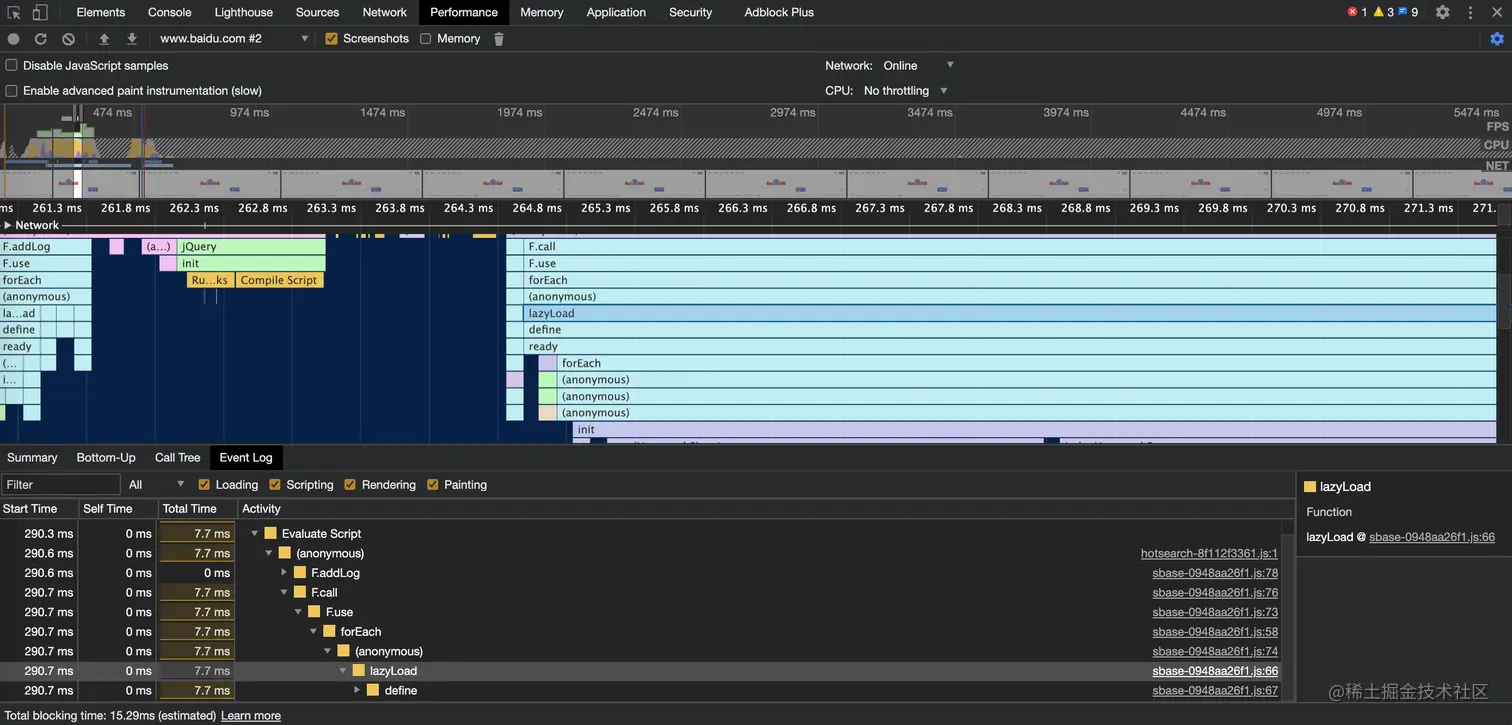Open the CPU No throttling dropdown
This screenshot has height=725, width=1512.
(x=905, y=91)
